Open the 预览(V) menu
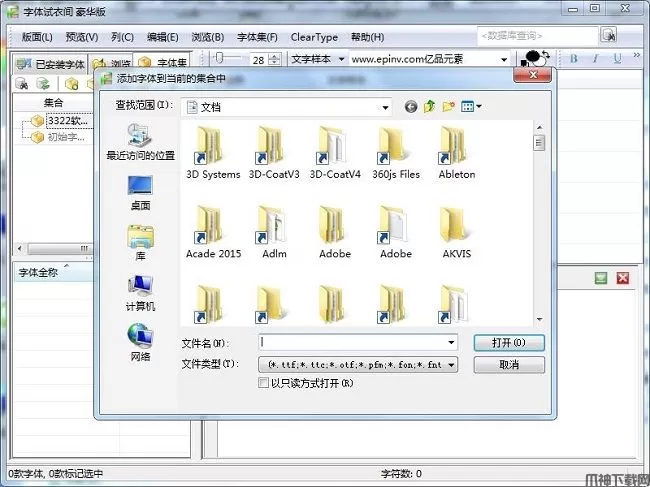 [82, 37]
